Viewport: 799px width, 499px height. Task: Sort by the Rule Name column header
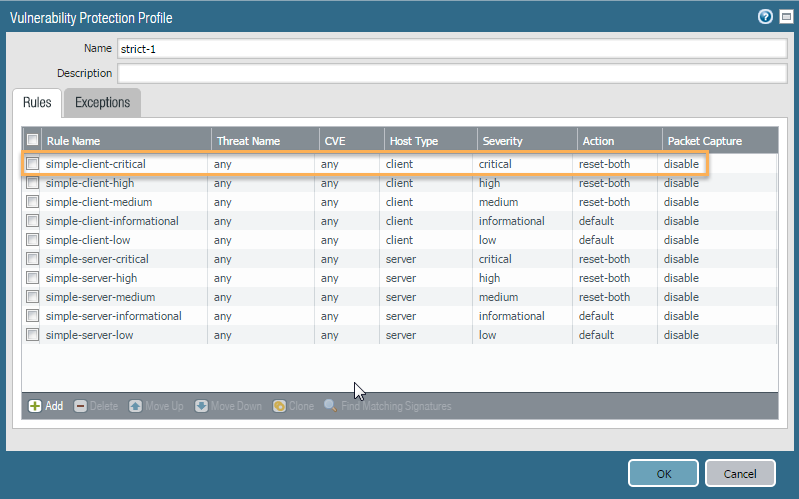(x=73, y=141)
